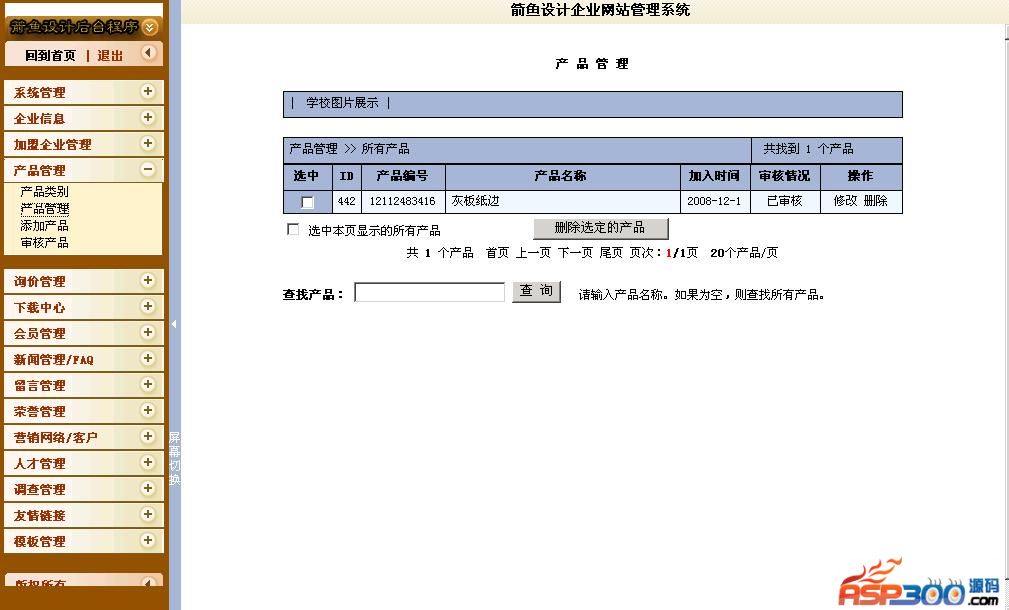Expand 调查管理 with its plus icon

pyautogui.click(x=148, y=488)
